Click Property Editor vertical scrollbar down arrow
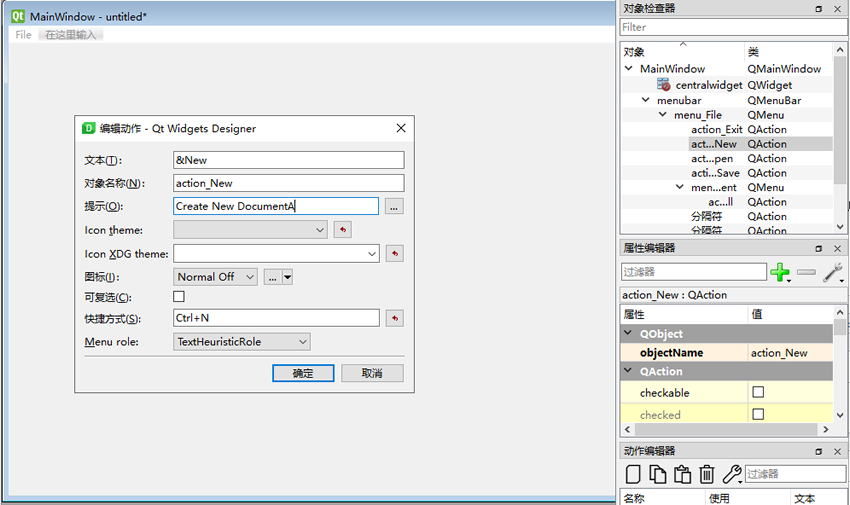The image size is (850, 505). coord(840,416)
